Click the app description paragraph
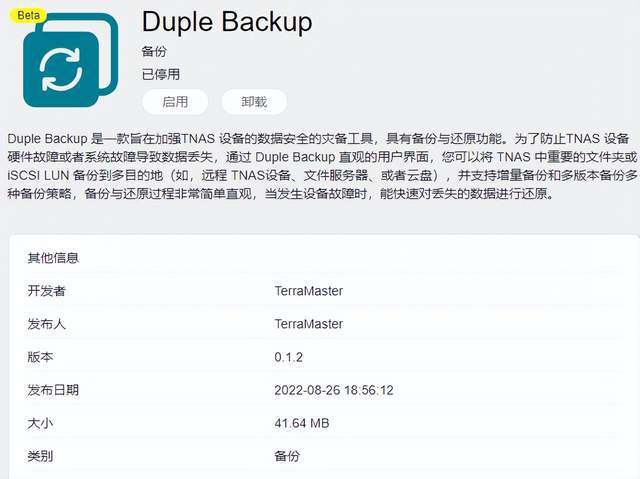The width and height of the screenshot is (640, 479). pos(322,166)
